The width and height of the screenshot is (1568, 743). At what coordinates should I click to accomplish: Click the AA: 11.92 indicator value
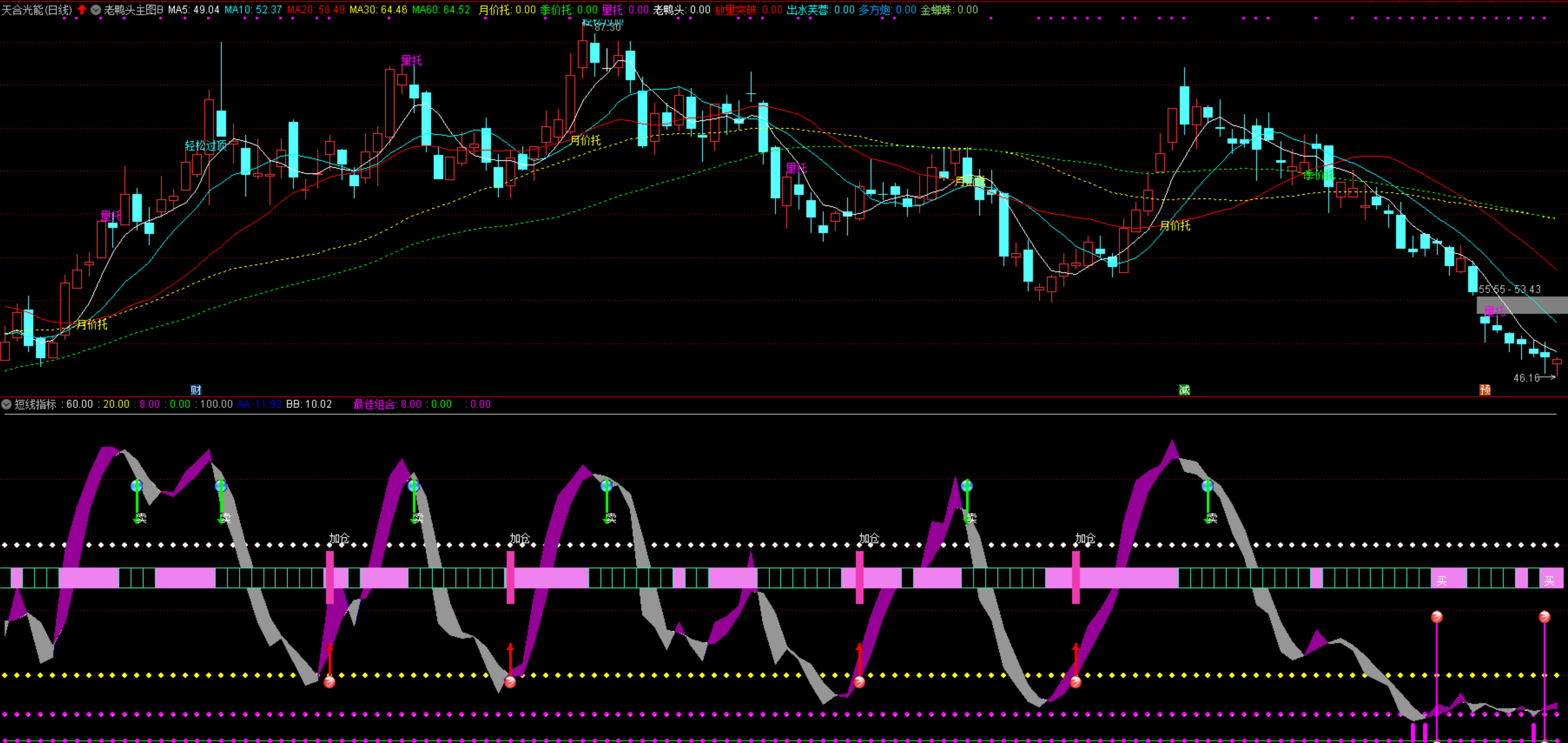coord(259,404)
